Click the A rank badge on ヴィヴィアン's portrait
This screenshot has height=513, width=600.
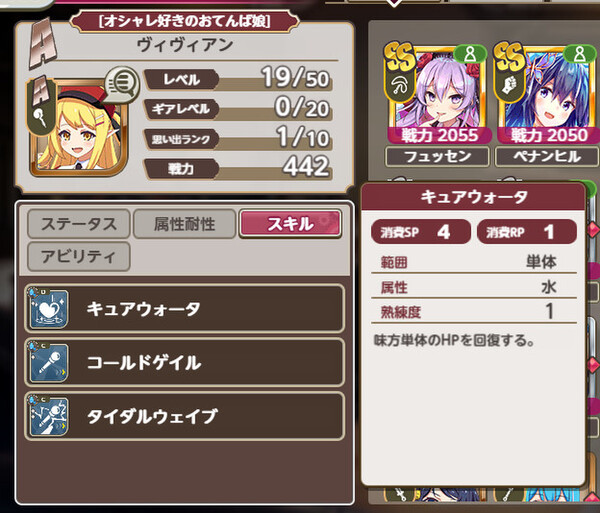coord(41,105)
